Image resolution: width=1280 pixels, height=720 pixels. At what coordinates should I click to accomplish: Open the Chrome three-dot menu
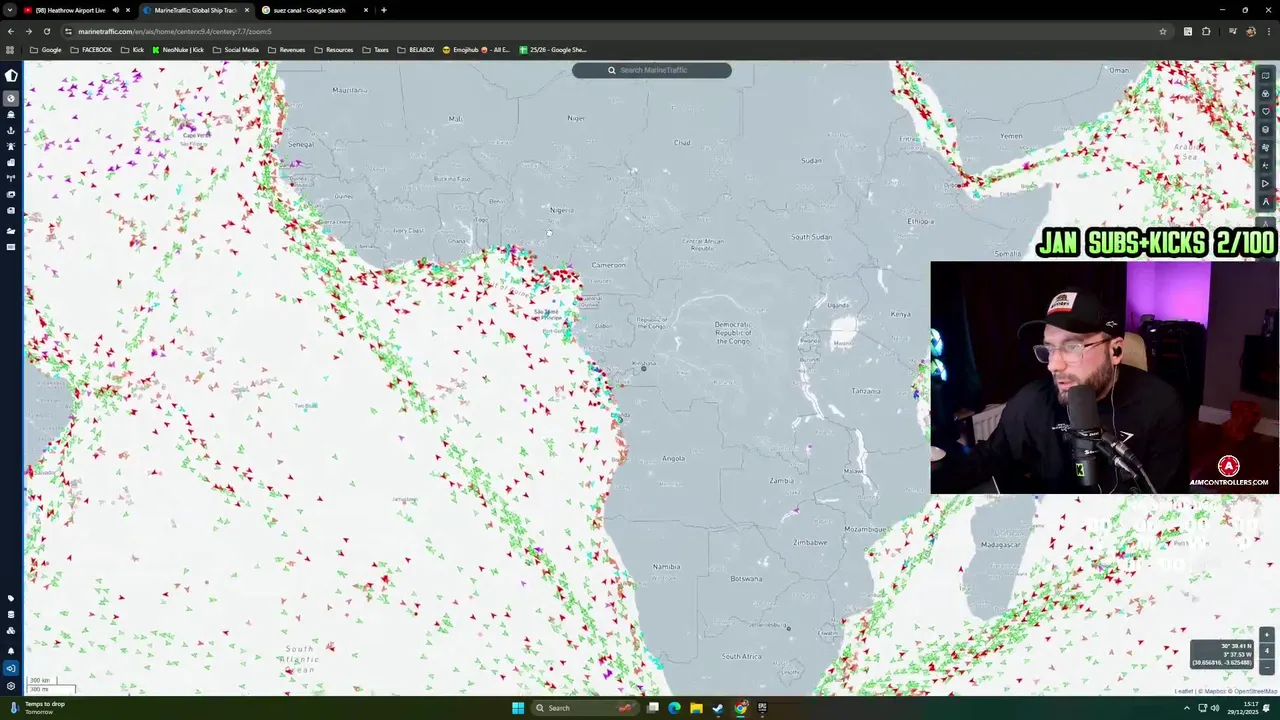pyautogui.click(x=1268, y=31)
